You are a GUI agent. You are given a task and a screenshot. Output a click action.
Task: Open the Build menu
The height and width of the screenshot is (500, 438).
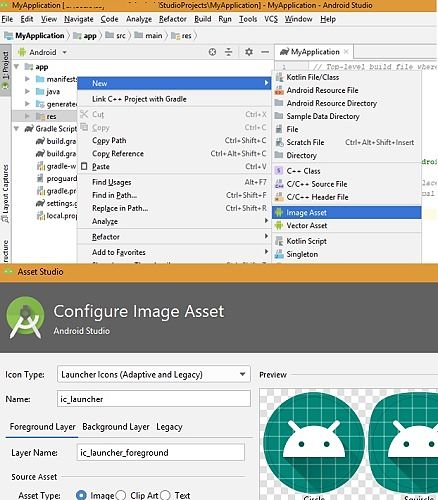(x=203, y=19)
